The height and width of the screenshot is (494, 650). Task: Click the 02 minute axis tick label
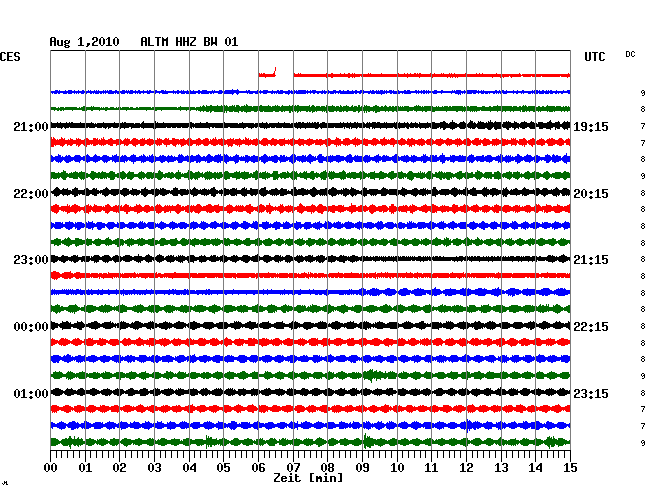point(119,468)
